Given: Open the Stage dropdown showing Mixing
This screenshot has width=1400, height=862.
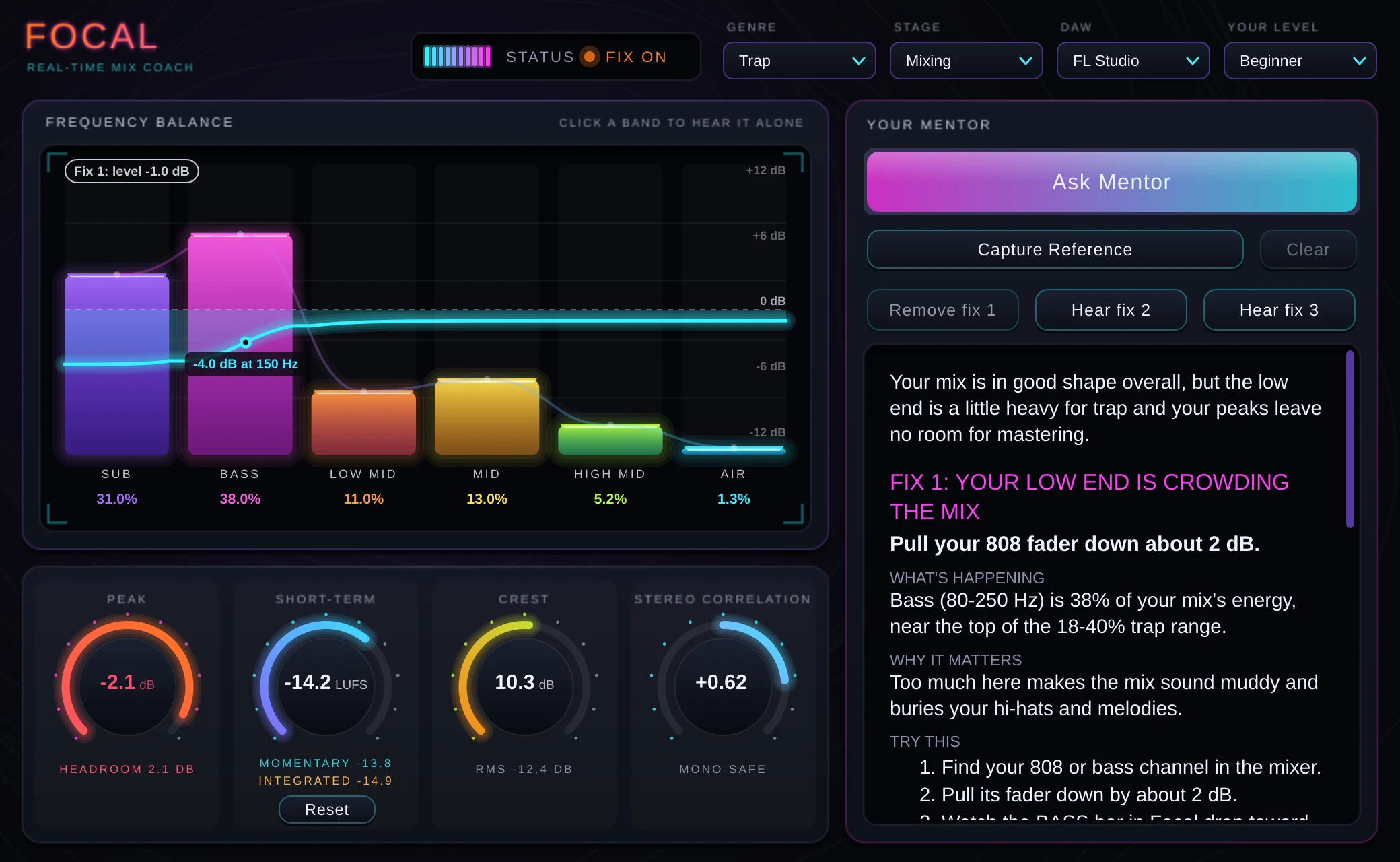Looking at the screenshot, I should click(x=966, y=61).
